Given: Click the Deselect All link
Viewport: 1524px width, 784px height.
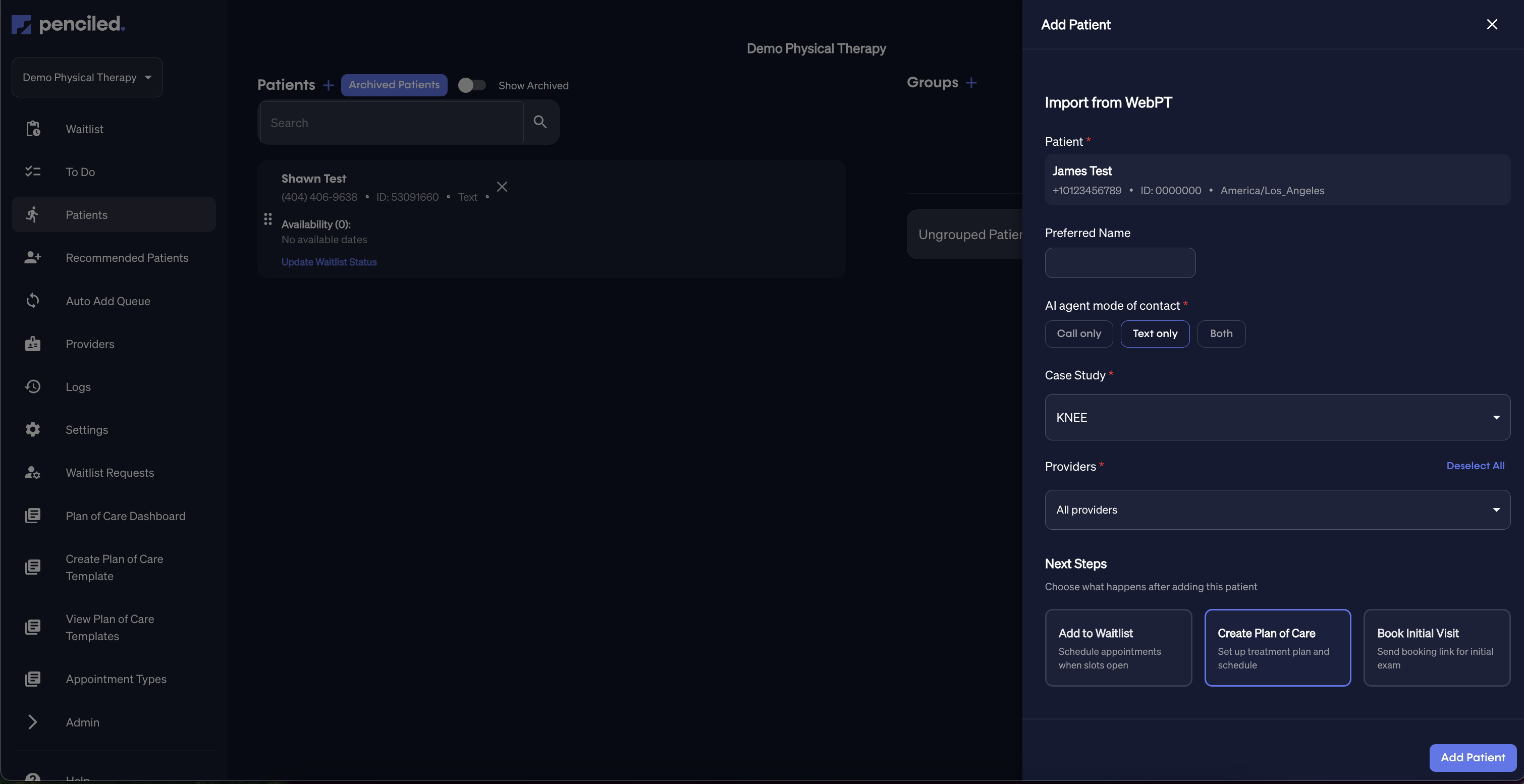Looking at the screenshot, I should (x=1475, y=466).
